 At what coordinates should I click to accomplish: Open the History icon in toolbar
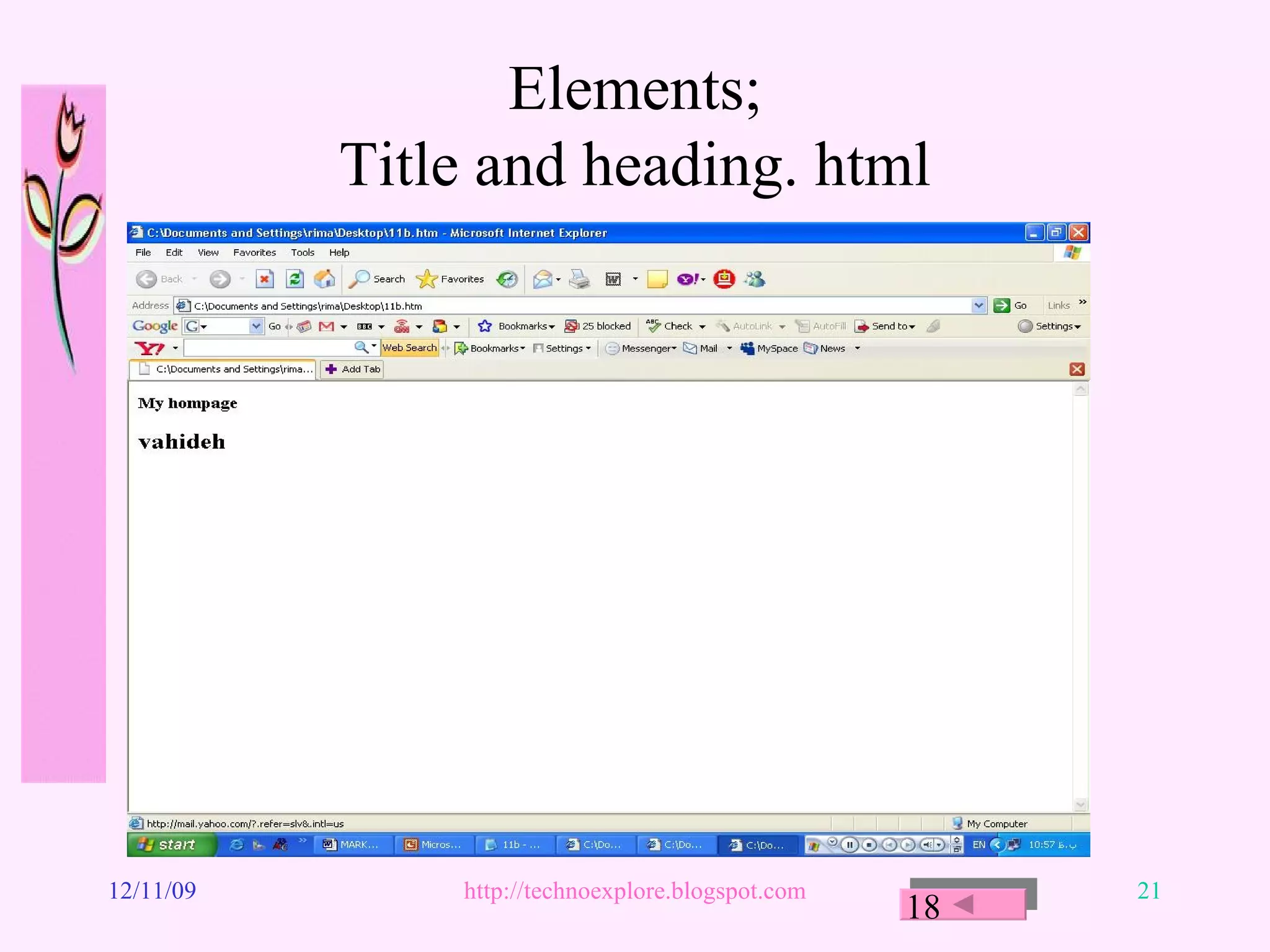507,280
